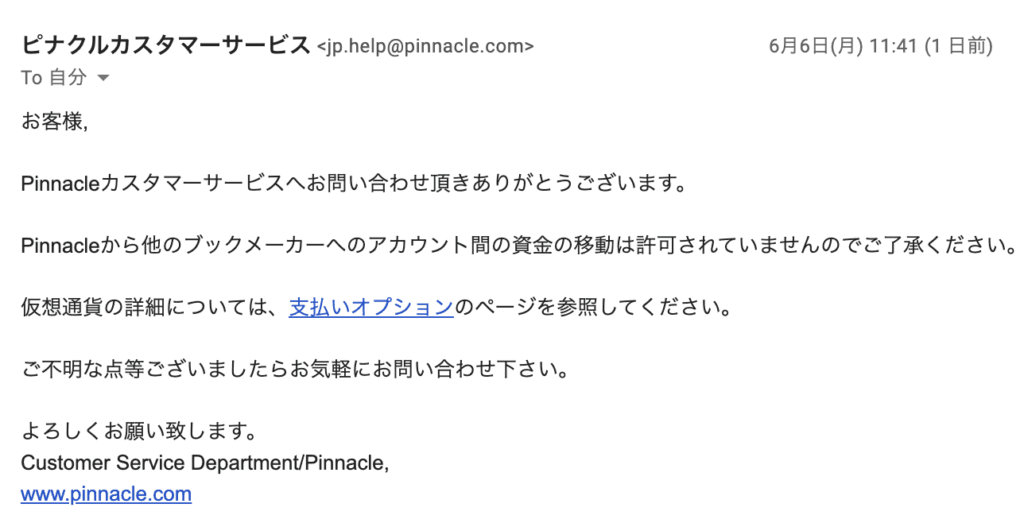The width and height of the screenshot is (1024, 523).
Task: Click the To 自分 recipient label
Action: tap(54, 78)
